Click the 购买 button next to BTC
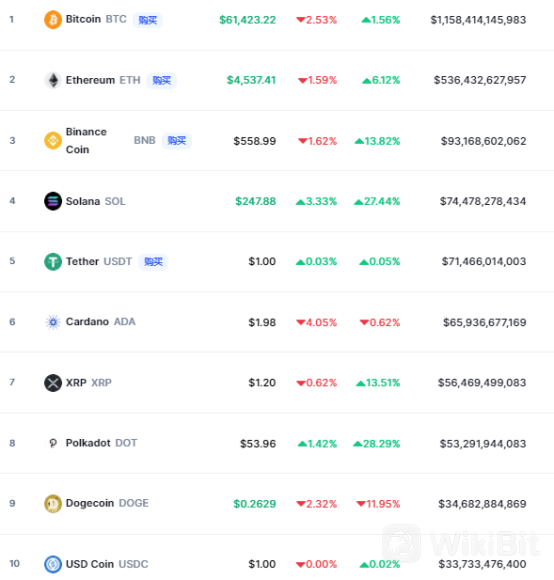 [x=148, y=20]
